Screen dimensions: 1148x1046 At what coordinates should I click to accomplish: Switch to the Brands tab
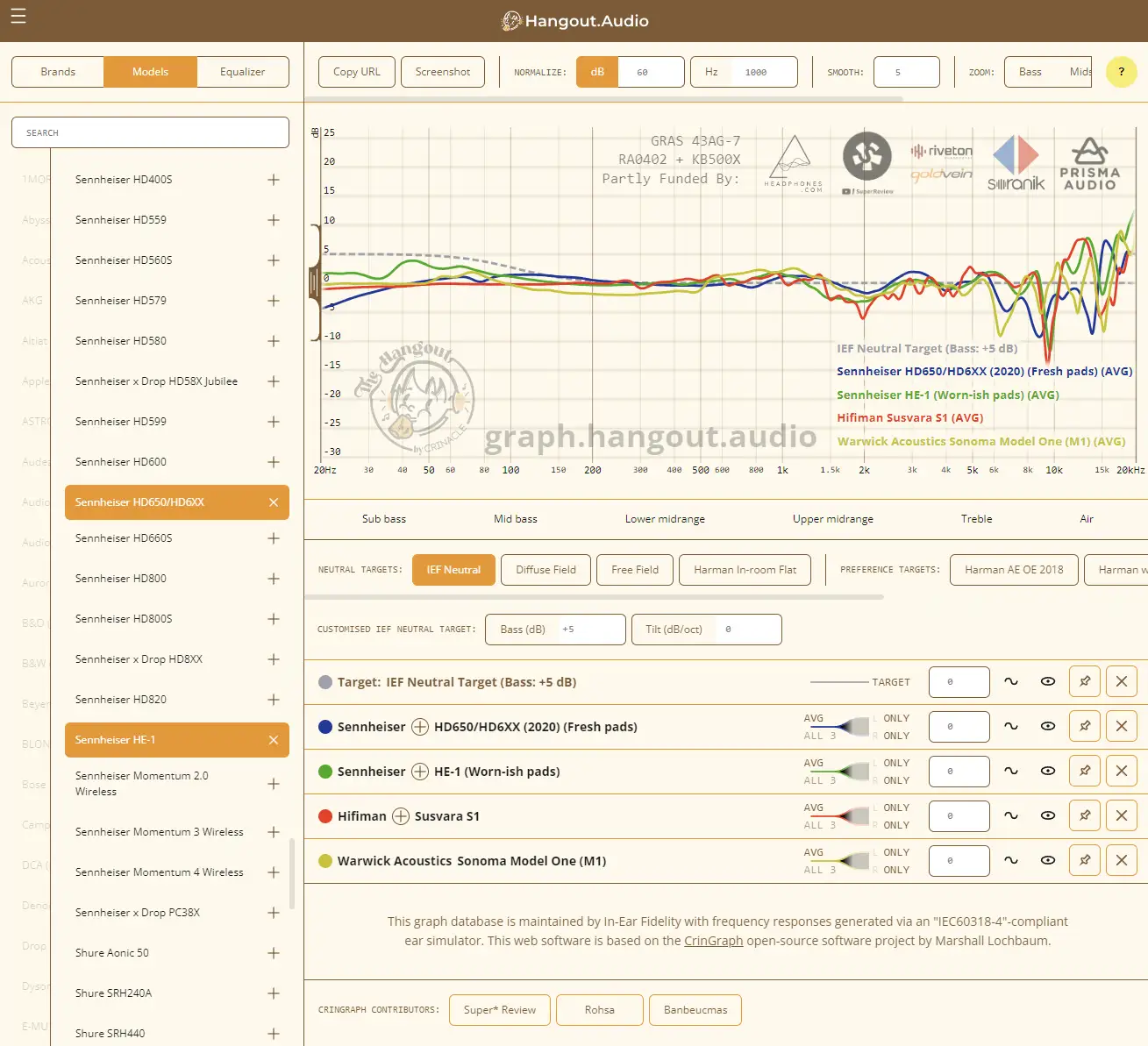pyautogui.click(x=58, y=72)
